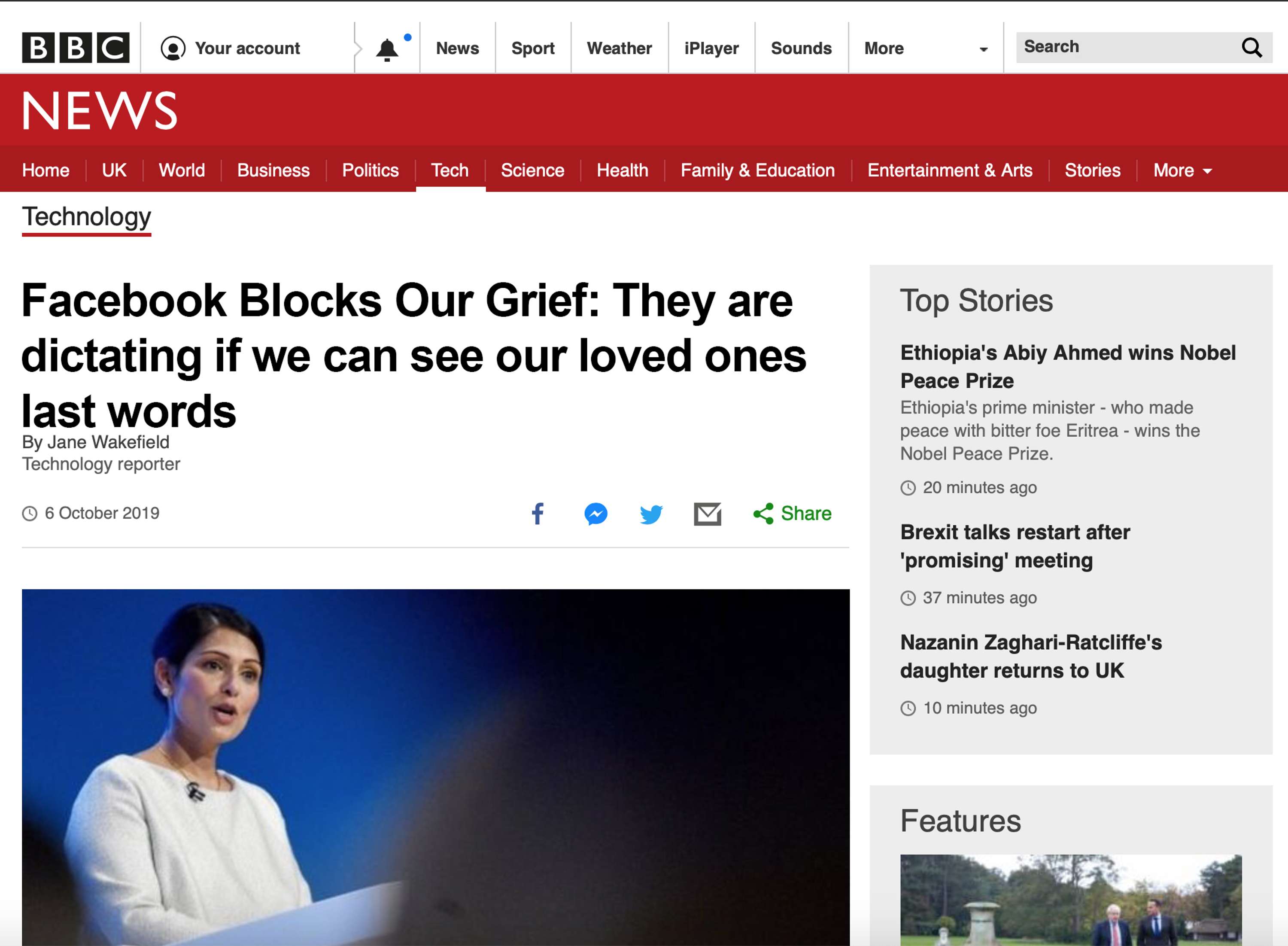
Task: Click the Share text link
Action: coord(806,514)
